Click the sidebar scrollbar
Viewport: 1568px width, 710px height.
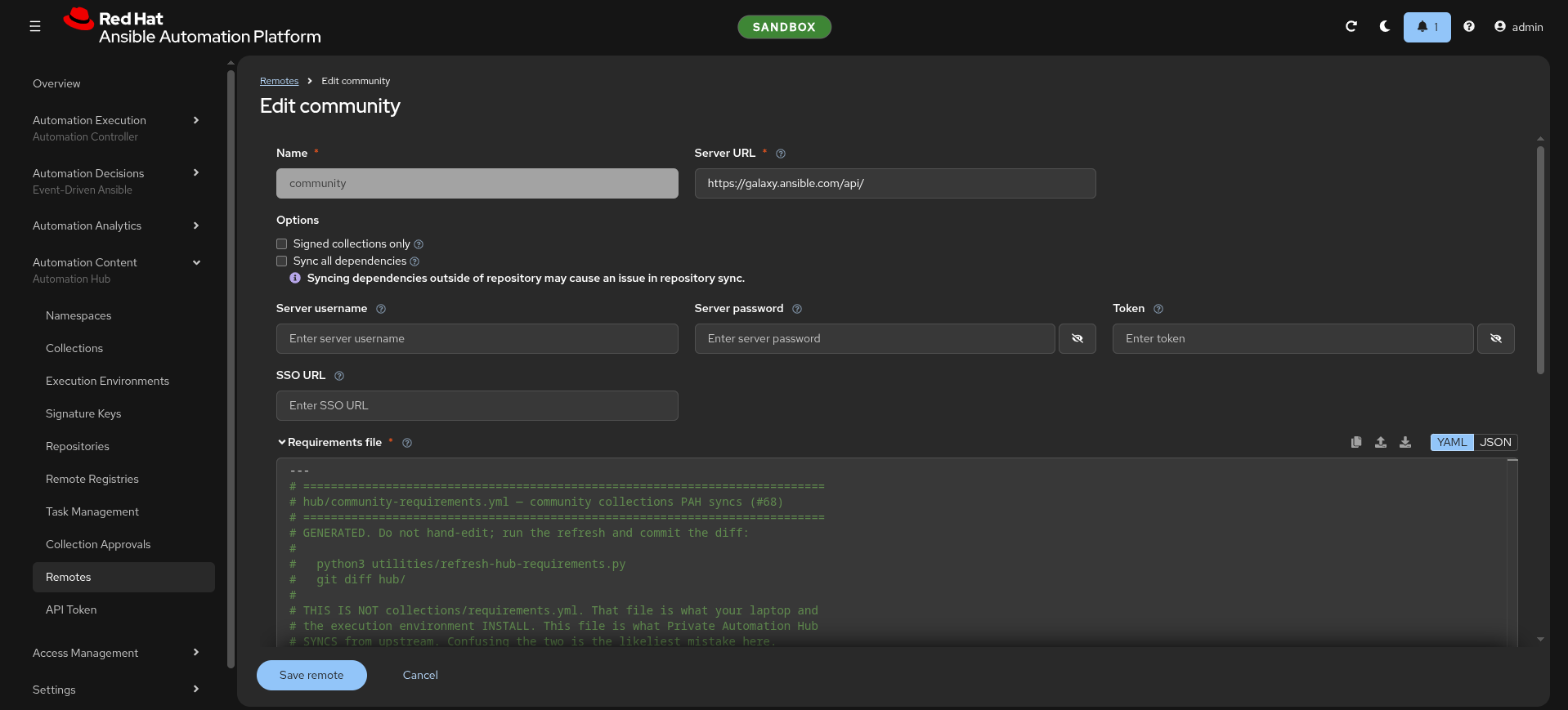231,368
